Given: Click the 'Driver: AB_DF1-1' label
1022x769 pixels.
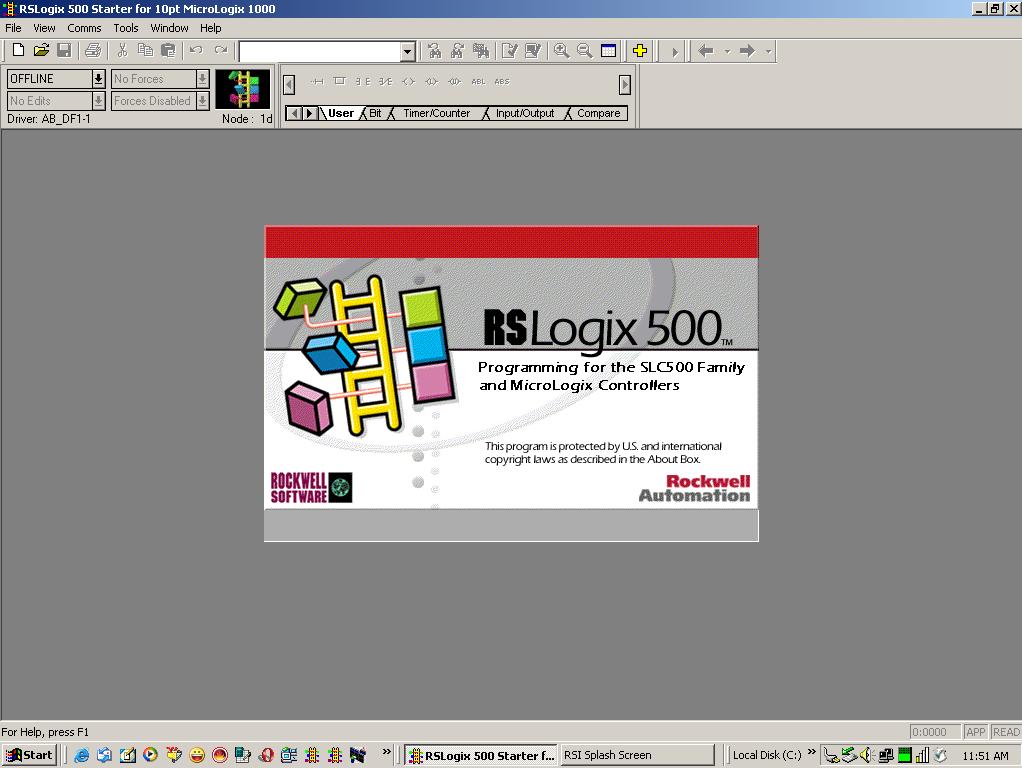Looking at the screenshot, I should click(49, 119).
